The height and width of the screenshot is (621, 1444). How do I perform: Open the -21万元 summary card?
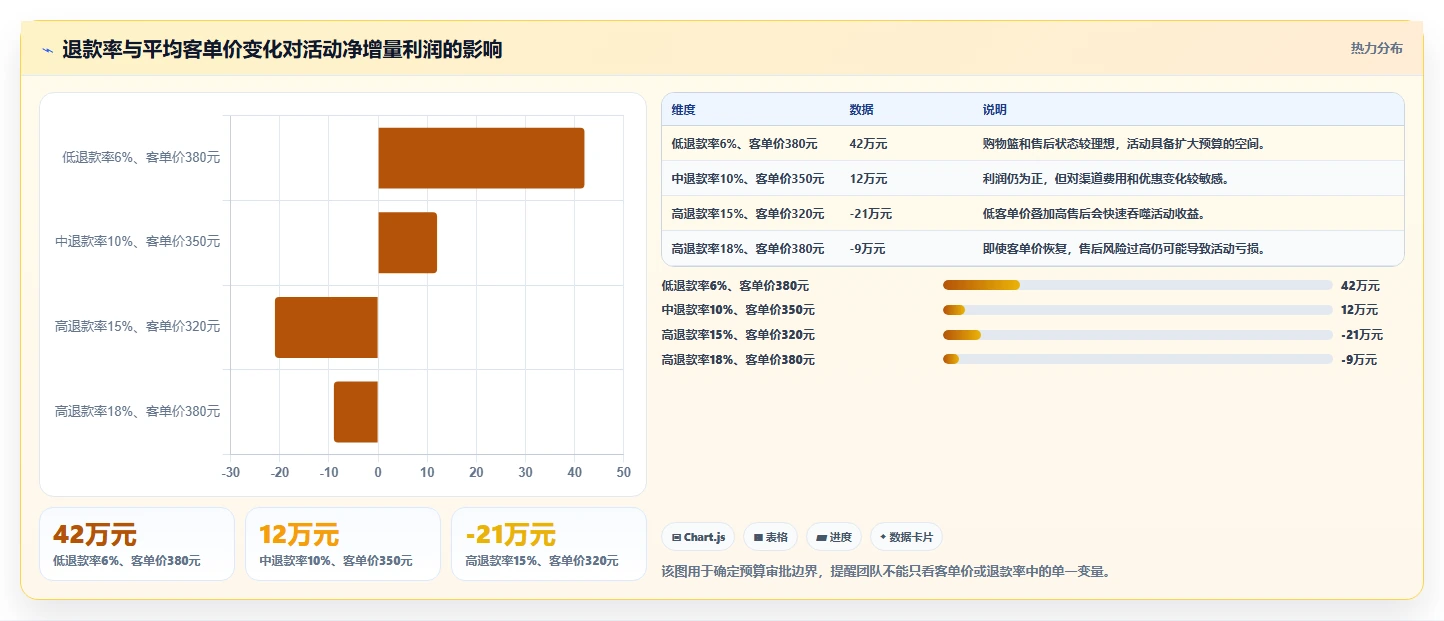click(x=549, y=544)
